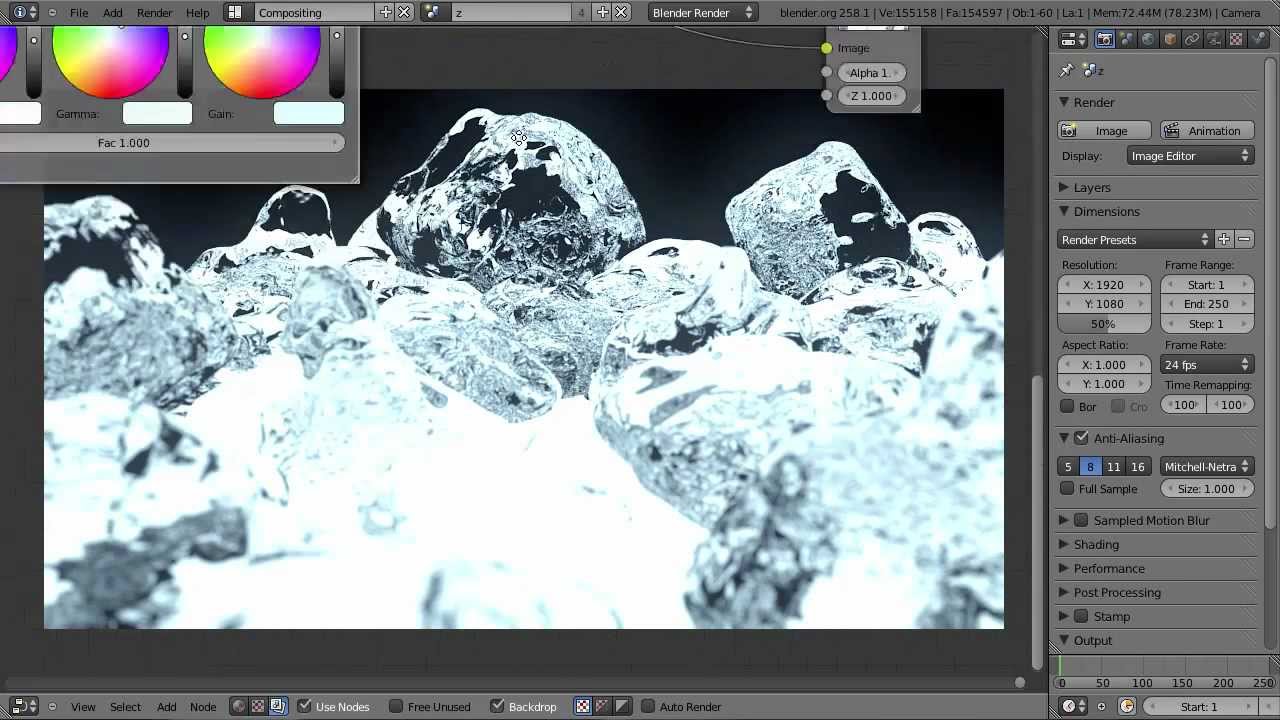This screenshot has height=720, width=1280.
Task: Open the node editor View menu
Action: (83, 706)
